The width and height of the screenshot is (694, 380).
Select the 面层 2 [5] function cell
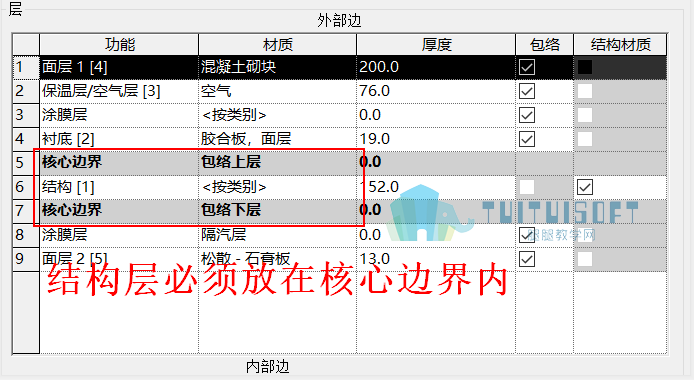click(119, 259)
